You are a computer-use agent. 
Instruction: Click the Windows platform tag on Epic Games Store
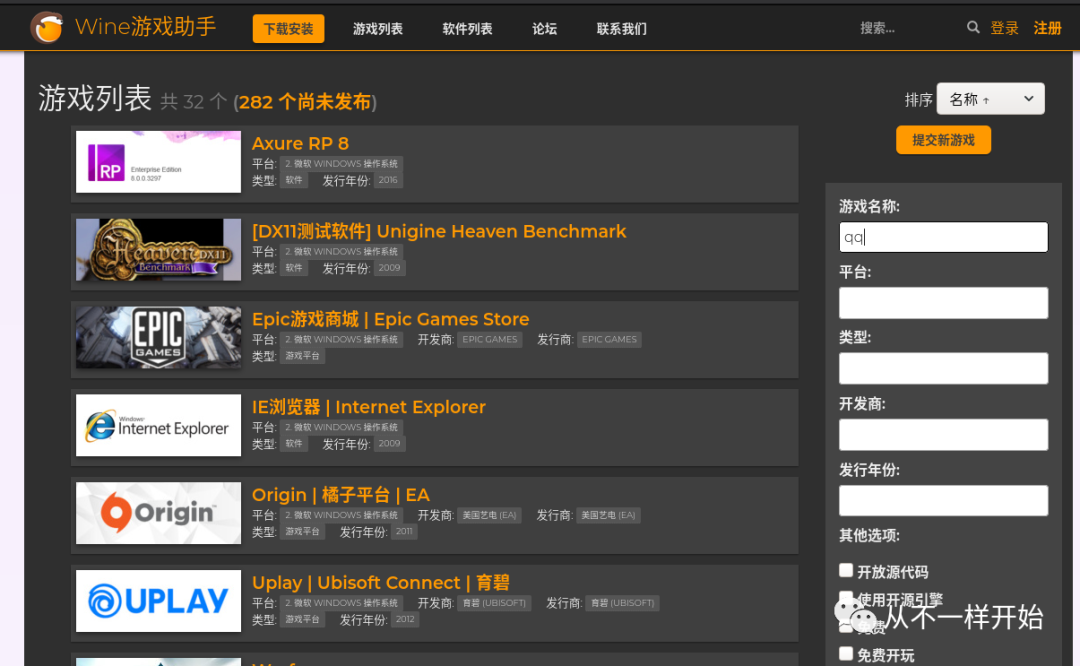(342, 340)
